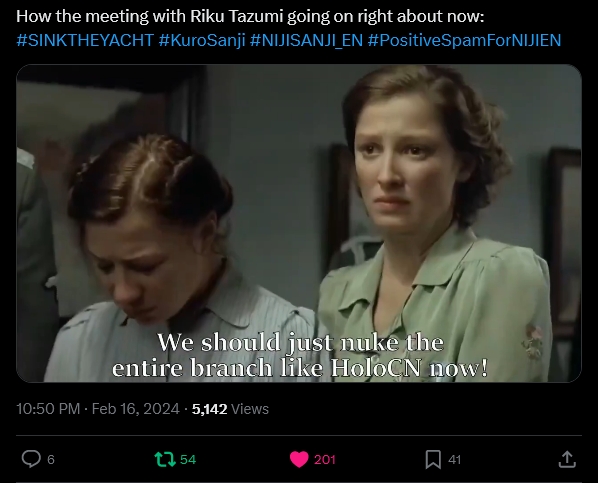Open the embedded video thumbnail
This screenshot has height=483, width=598.
299,223
